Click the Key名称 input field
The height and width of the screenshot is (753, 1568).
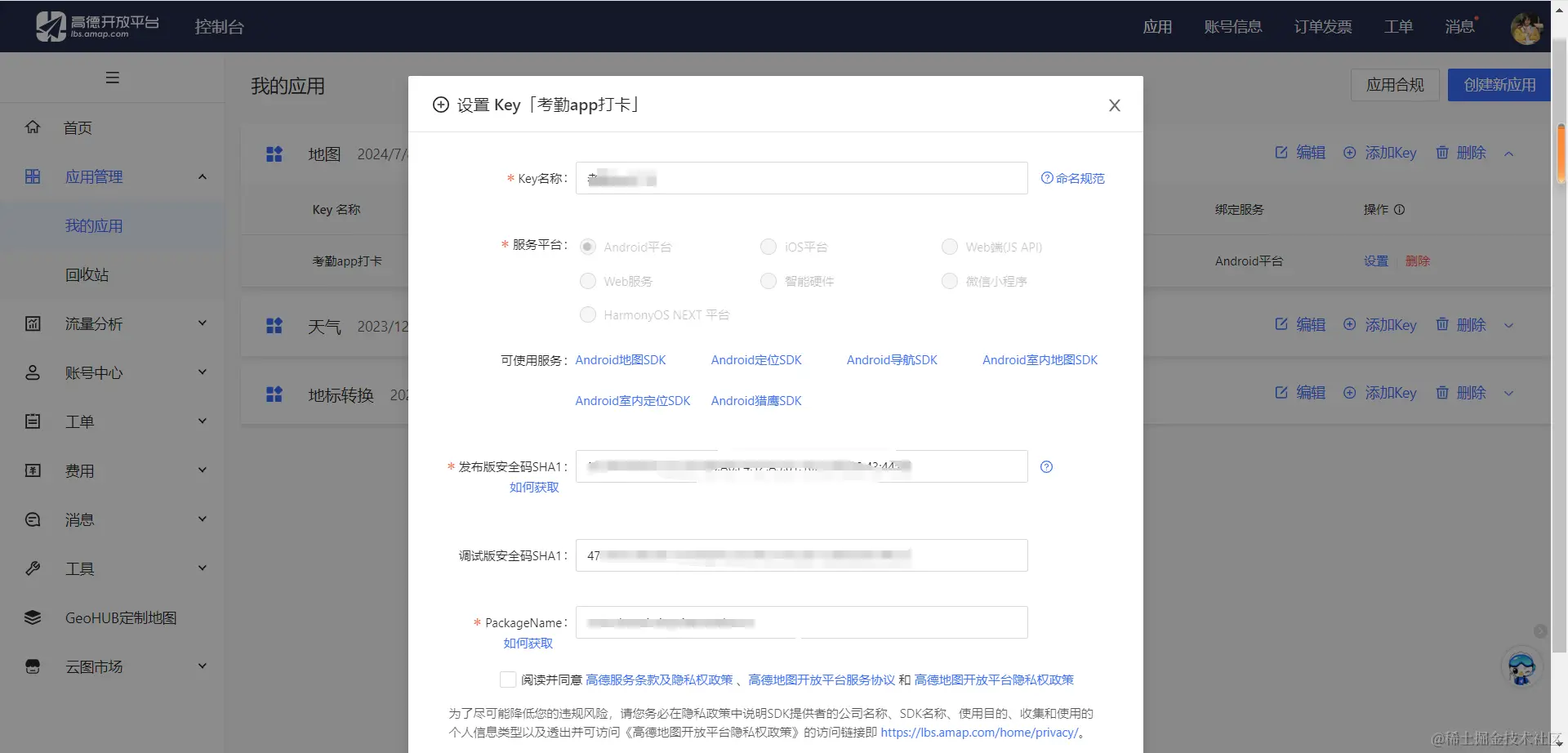(x=801, y=178)
